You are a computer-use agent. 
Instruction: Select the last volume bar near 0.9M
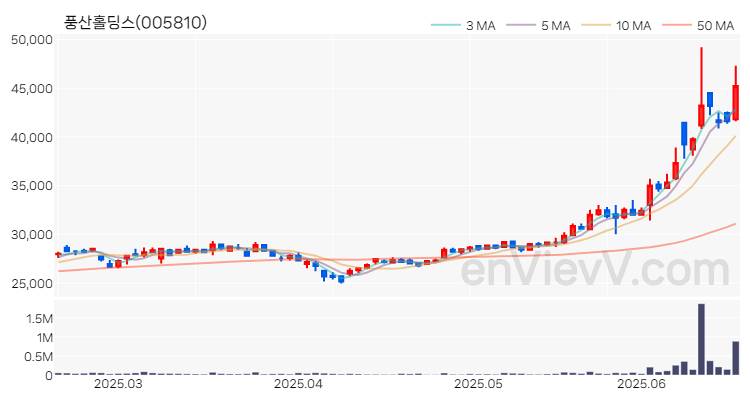coord(736,358)
